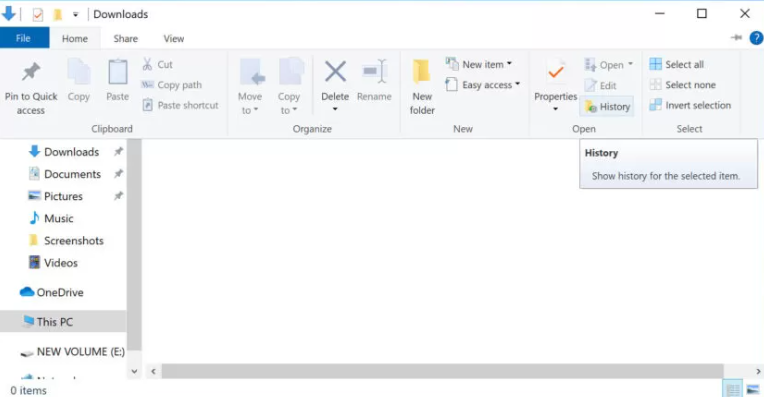Click Select none
Screen dimensions: 764x397
coord(683,85)
